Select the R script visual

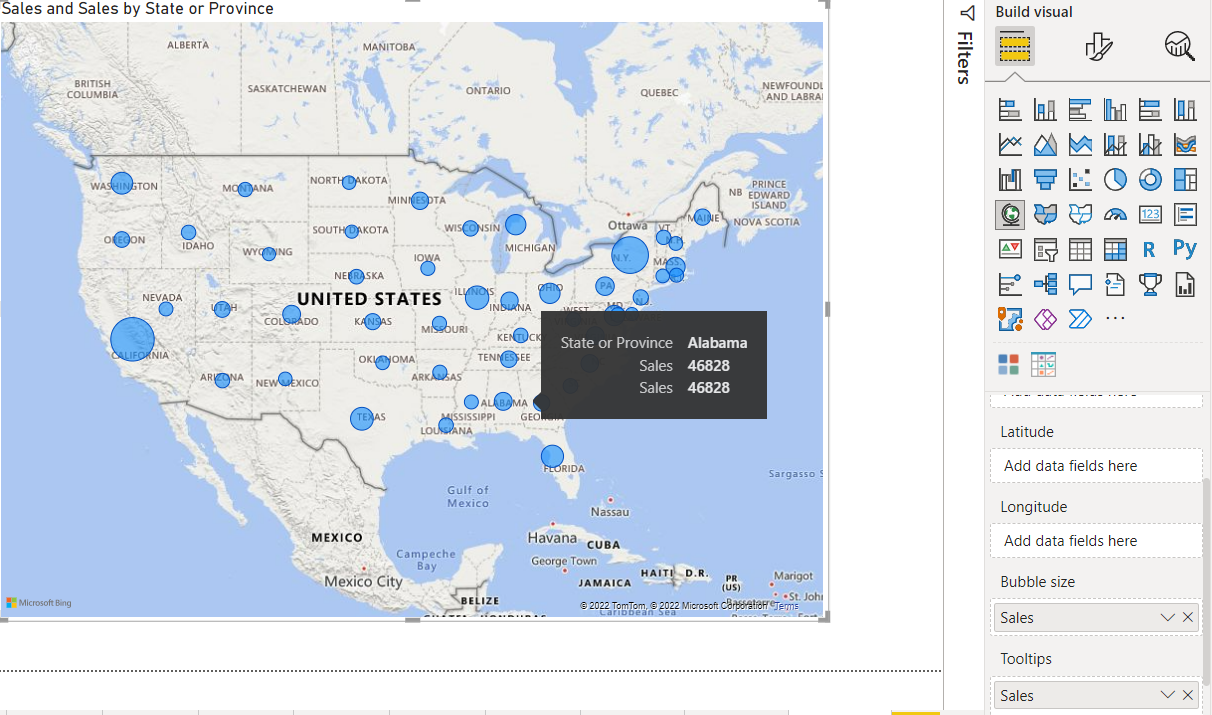coord(1150,249)
